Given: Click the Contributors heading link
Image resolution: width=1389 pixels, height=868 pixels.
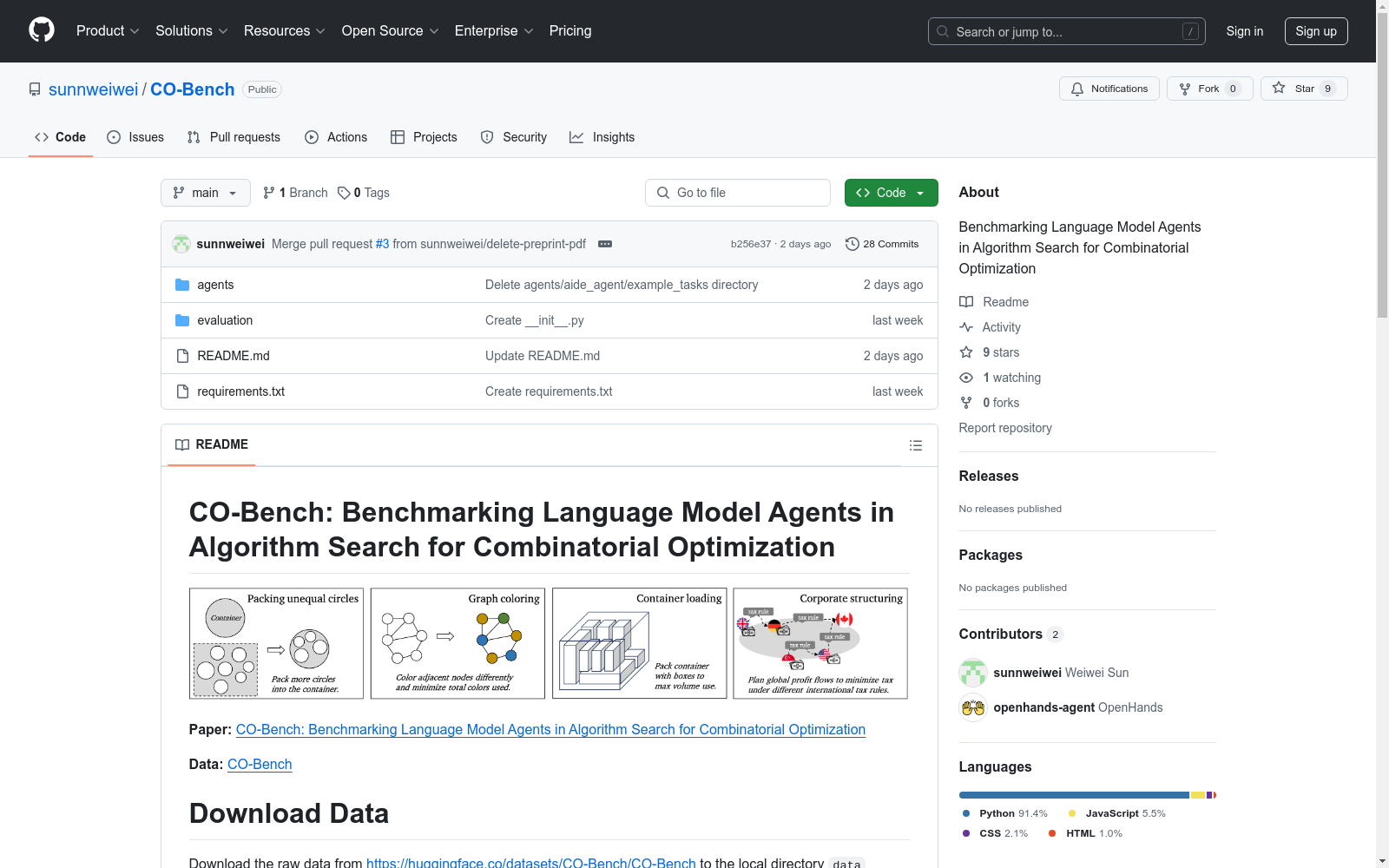Looking at the screenshot, I should coord(1010,634).
